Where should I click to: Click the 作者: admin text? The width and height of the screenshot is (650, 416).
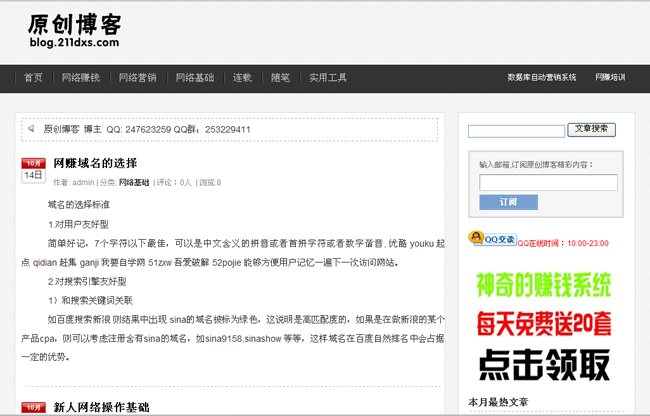coord(74,182)
